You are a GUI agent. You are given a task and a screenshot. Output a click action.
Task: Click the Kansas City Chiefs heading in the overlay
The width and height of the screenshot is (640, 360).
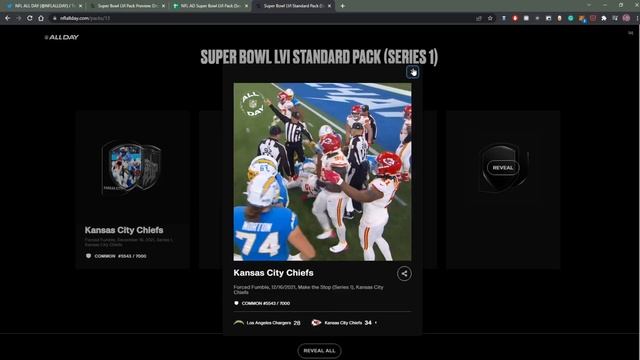coord(273,273)
